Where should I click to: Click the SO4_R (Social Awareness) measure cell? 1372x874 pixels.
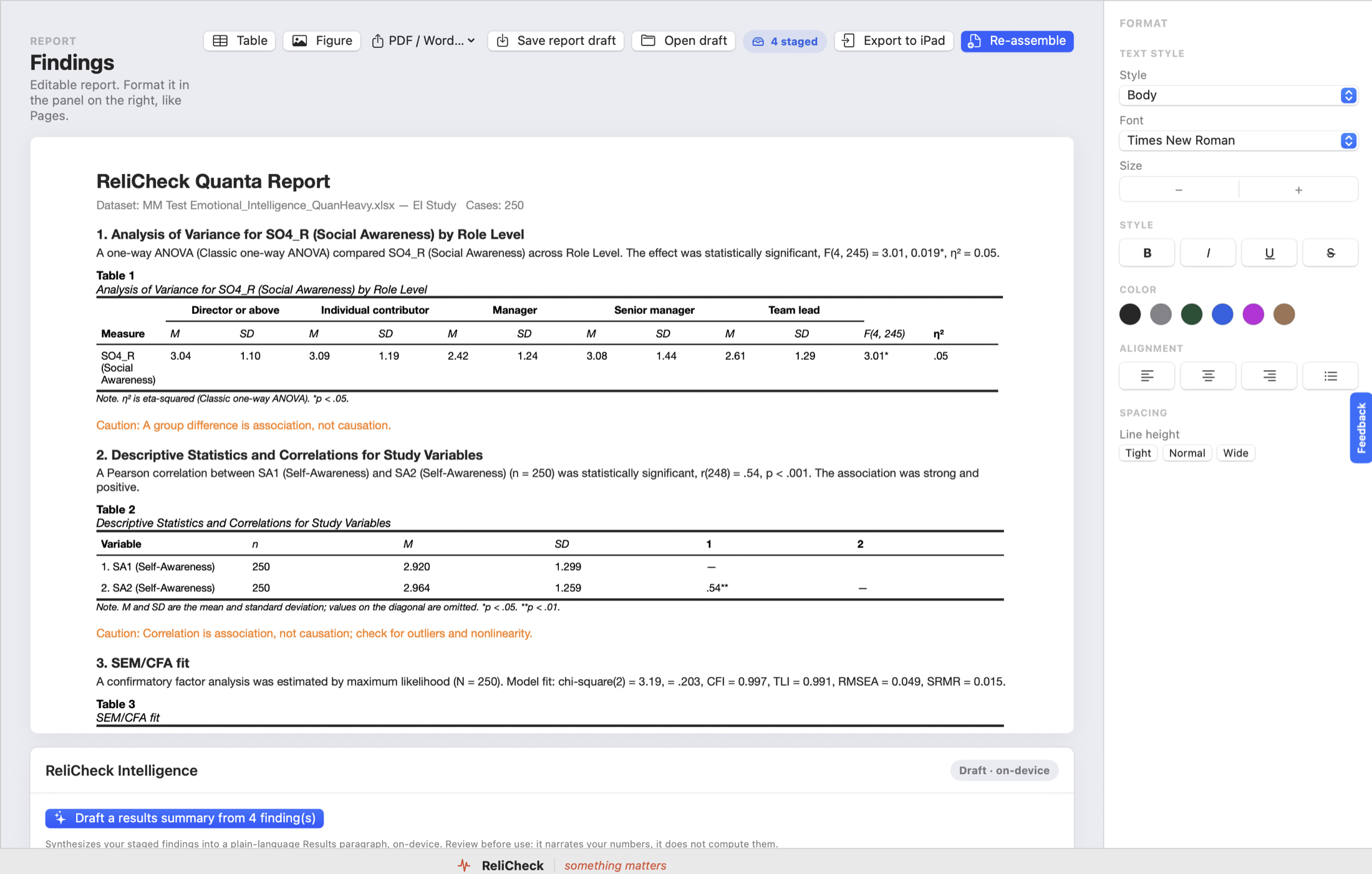point(128,367)
